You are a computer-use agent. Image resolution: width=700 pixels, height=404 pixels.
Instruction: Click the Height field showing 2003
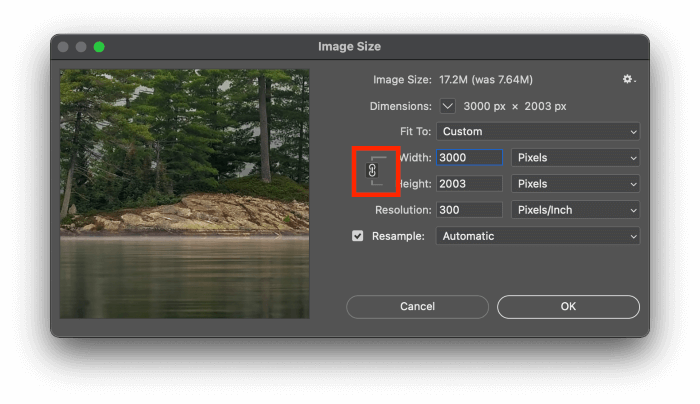click(x=469, y=184)
